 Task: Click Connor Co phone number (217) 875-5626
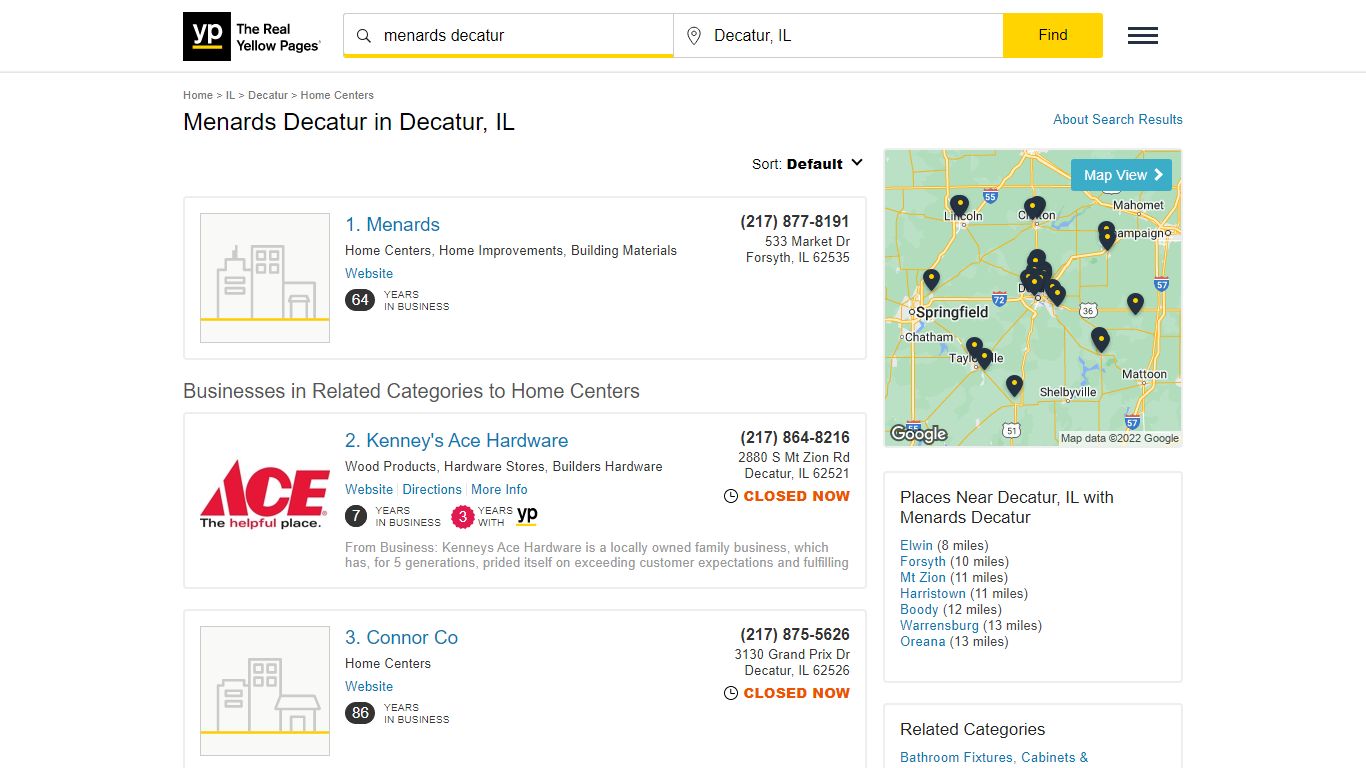coord(795,634)
